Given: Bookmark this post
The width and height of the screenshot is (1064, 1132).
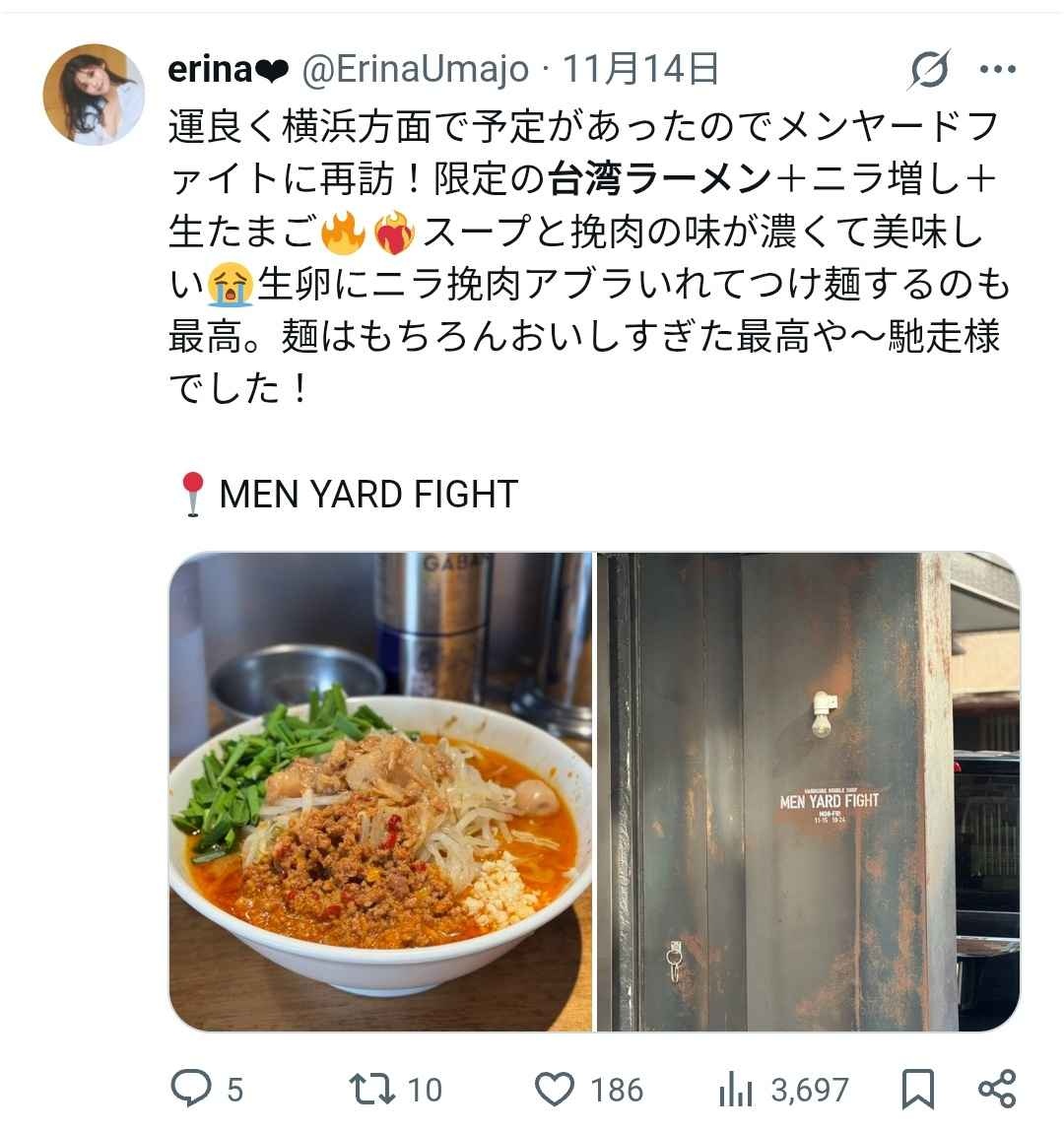Looking at the screenshot, I should 917,1089.
